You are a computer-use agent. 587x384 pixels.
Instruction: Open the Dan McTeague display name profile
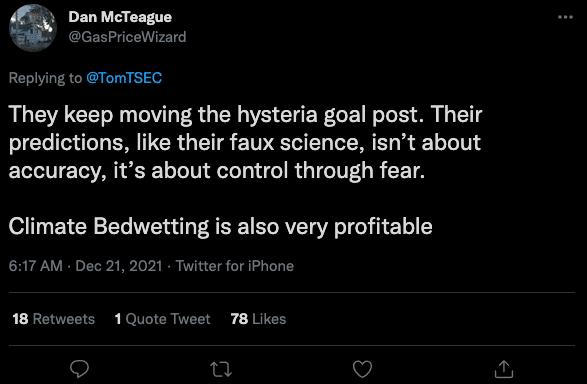tap(120, 17)
